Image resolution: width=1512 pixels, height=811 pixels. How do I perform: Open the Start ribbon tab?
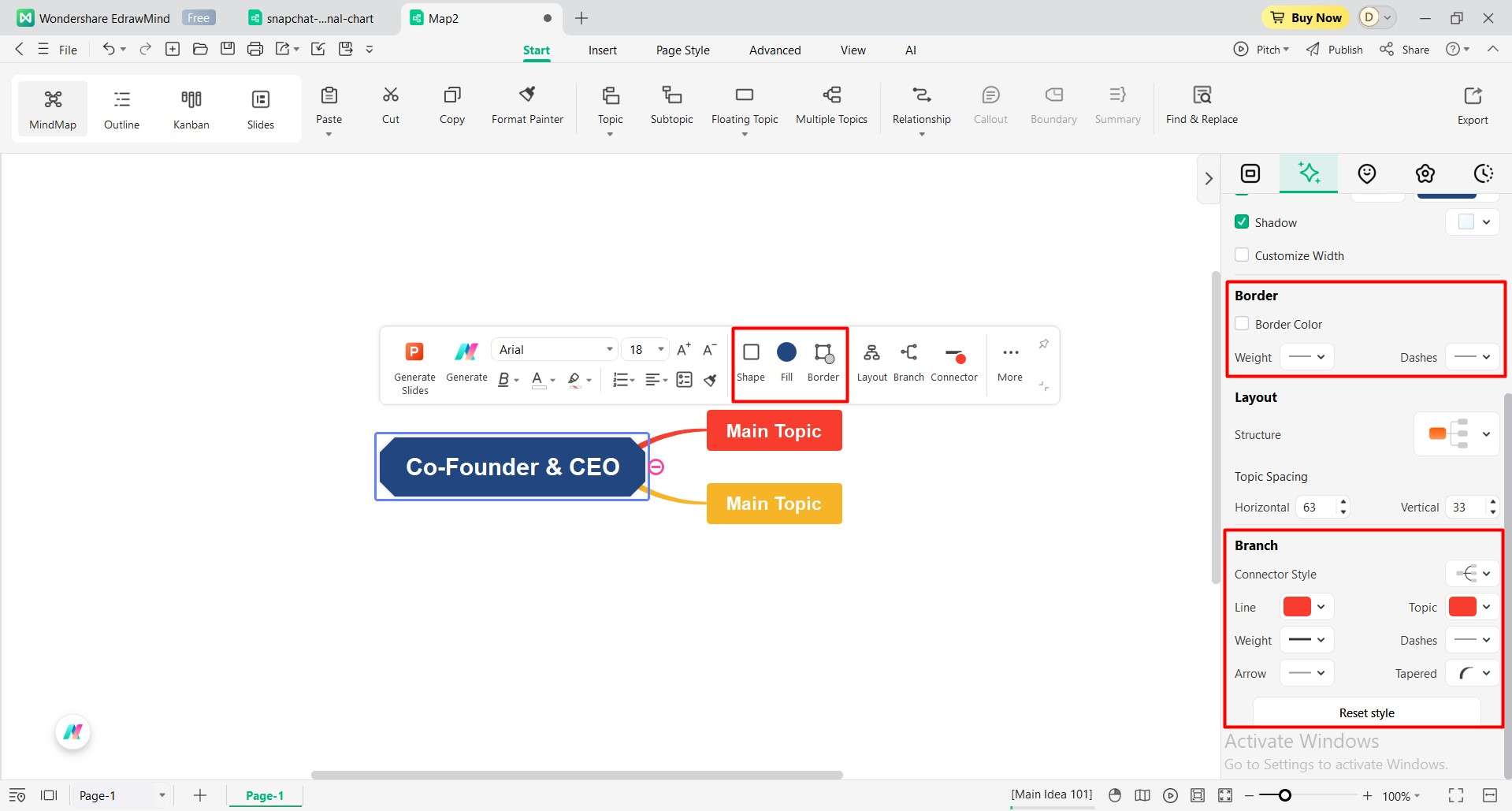(537, 50)
